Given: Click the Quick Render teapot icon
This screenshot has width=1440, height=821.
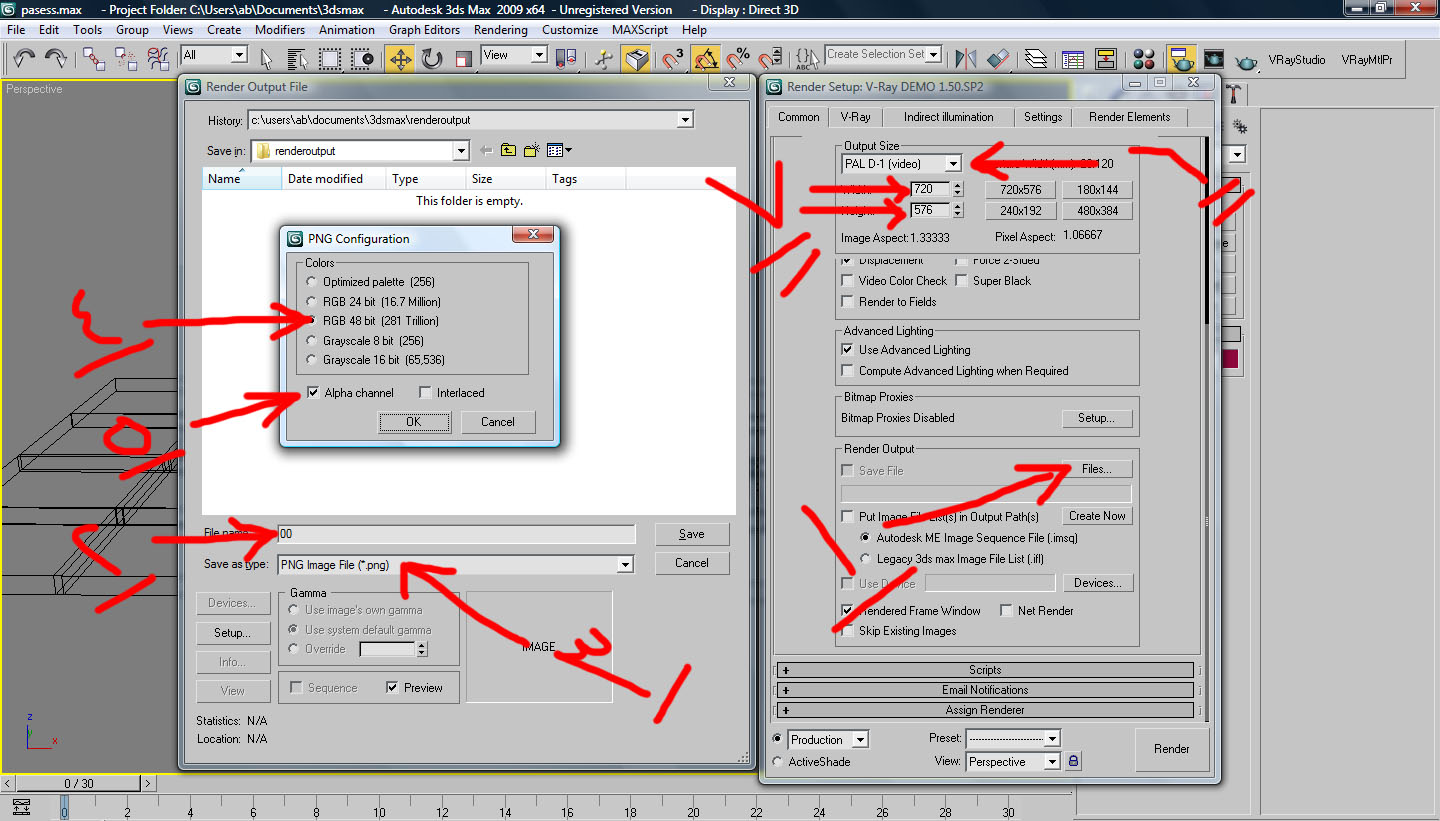Looking at the screenshot, I should coord(1246,59).
